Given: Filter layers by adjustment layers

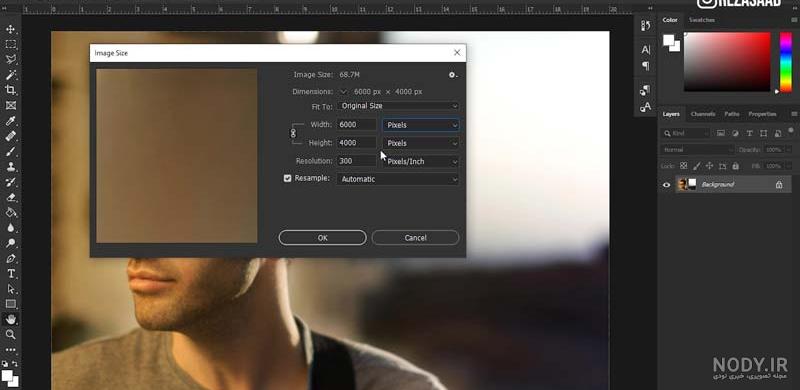Looking at the screenshot, I should pyautogui.click(x=735, y=133).
